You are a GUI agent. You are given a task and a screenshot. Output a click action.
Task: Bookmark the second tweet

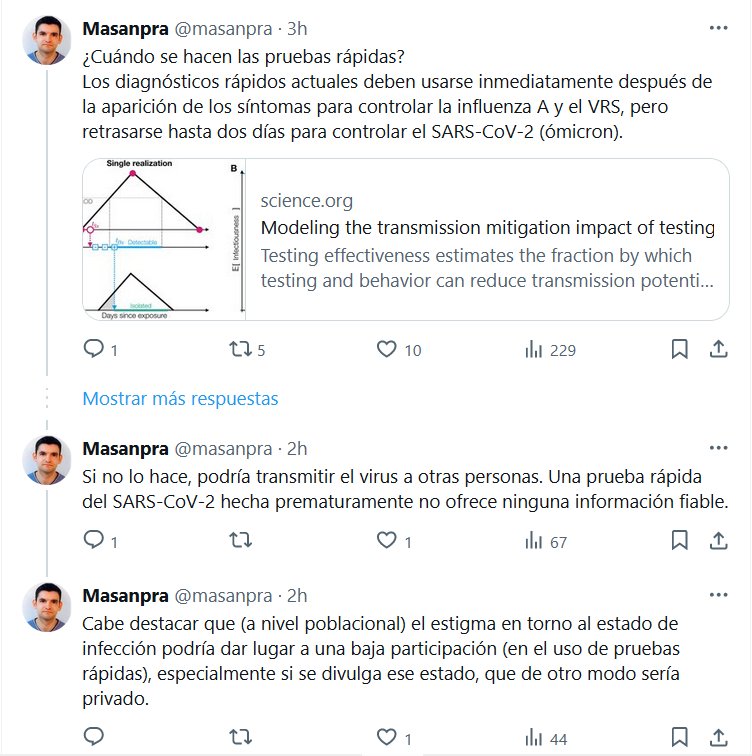pyautogui.click(x=679, y=541)
